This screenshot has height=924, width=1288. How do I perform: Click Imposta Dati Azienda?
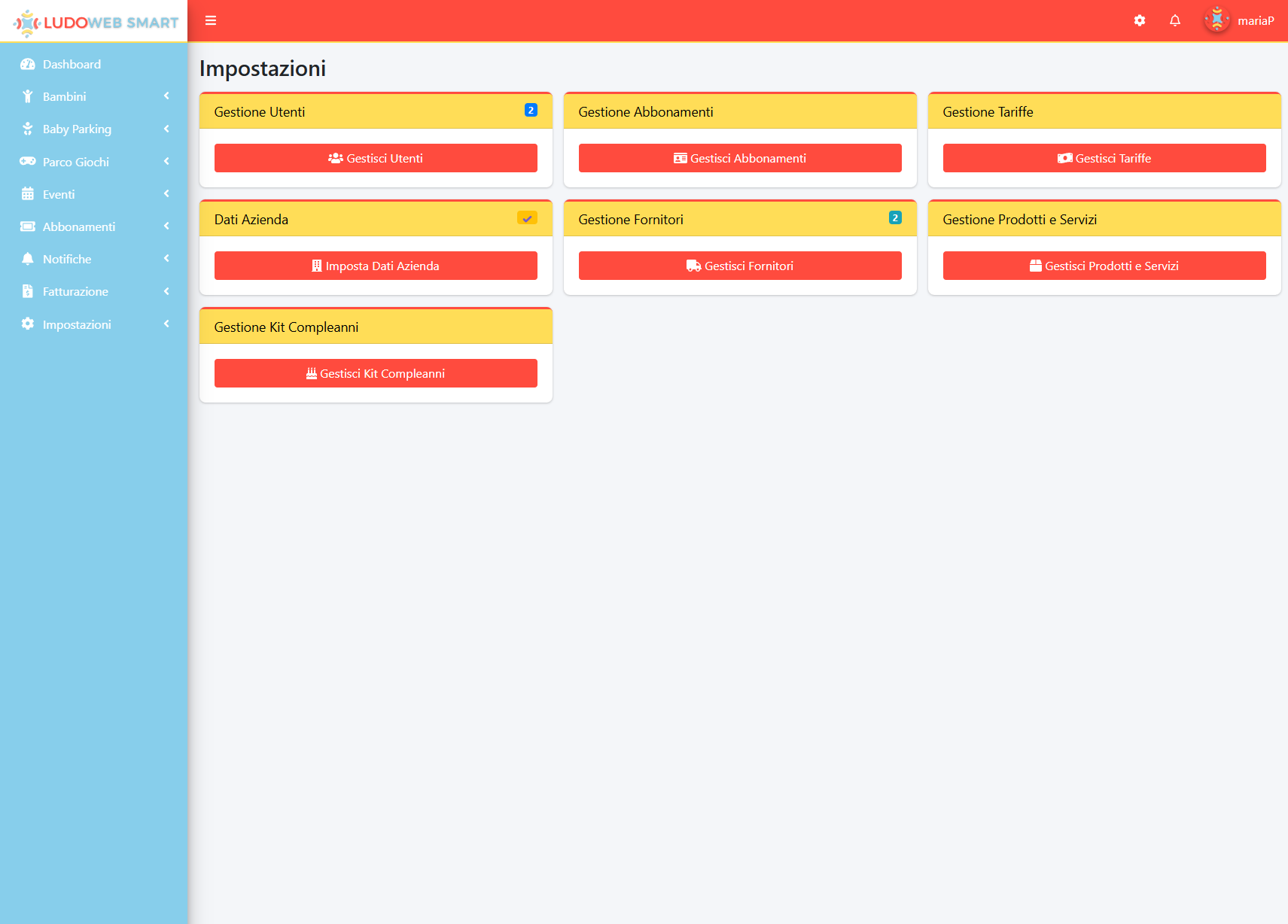point(375,265)
